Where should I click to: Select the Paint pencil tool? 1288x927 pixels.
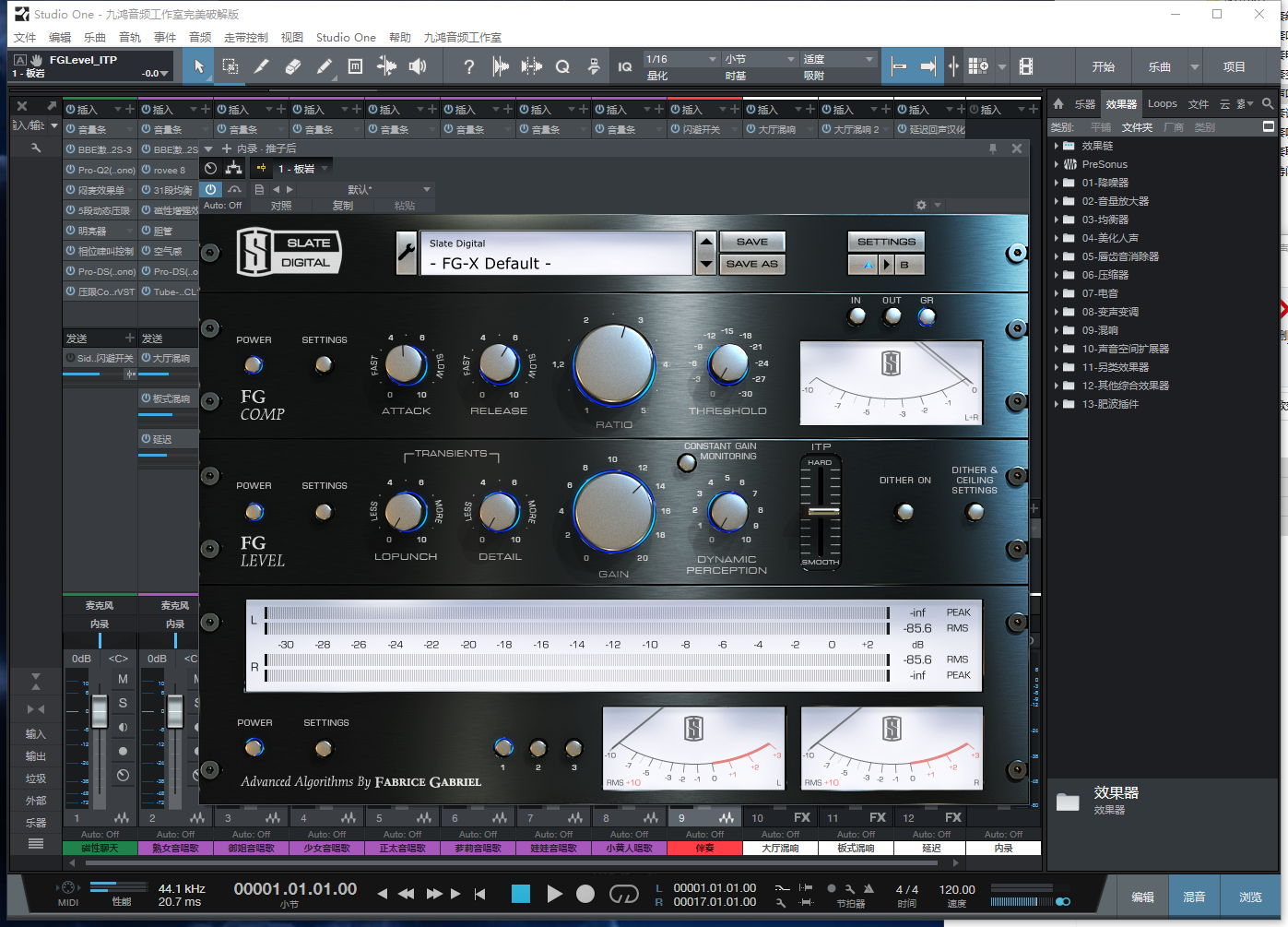(325, 66)
